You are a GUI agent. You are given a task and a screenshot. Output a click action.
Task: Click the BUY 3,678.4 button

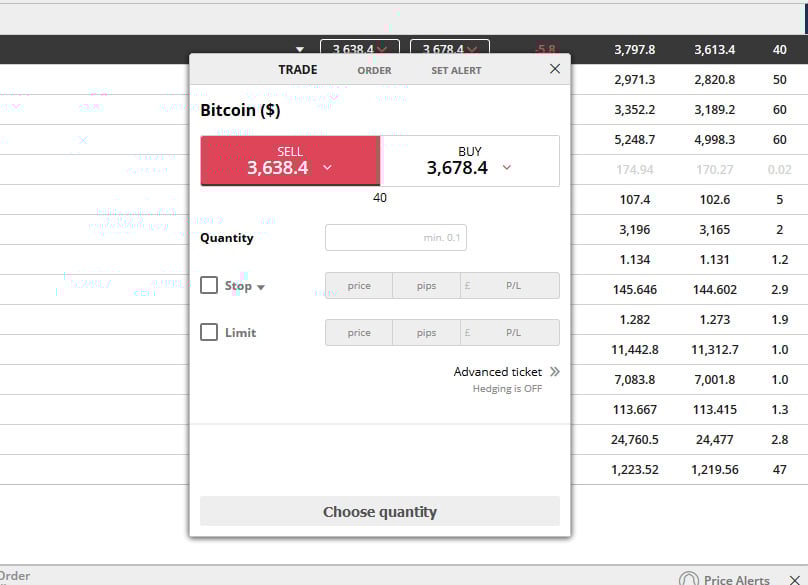pos(470,161)
